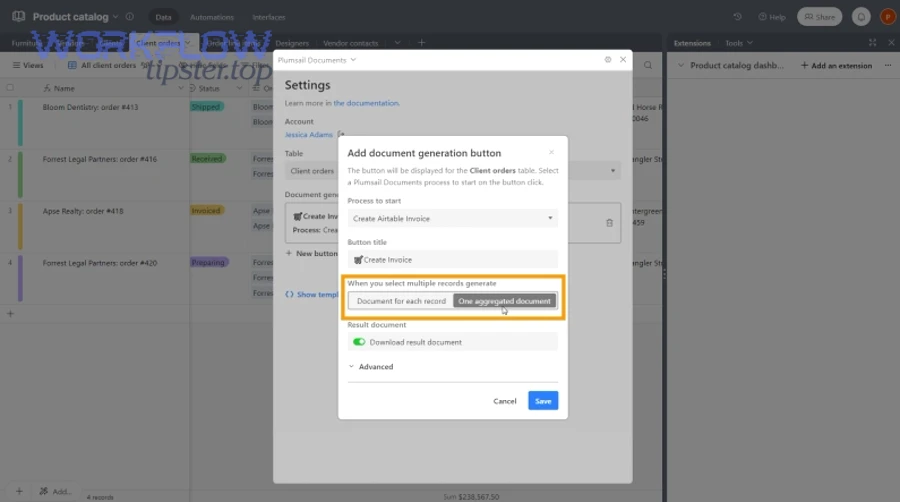Click the search magnifier icon

click(647, 65)
